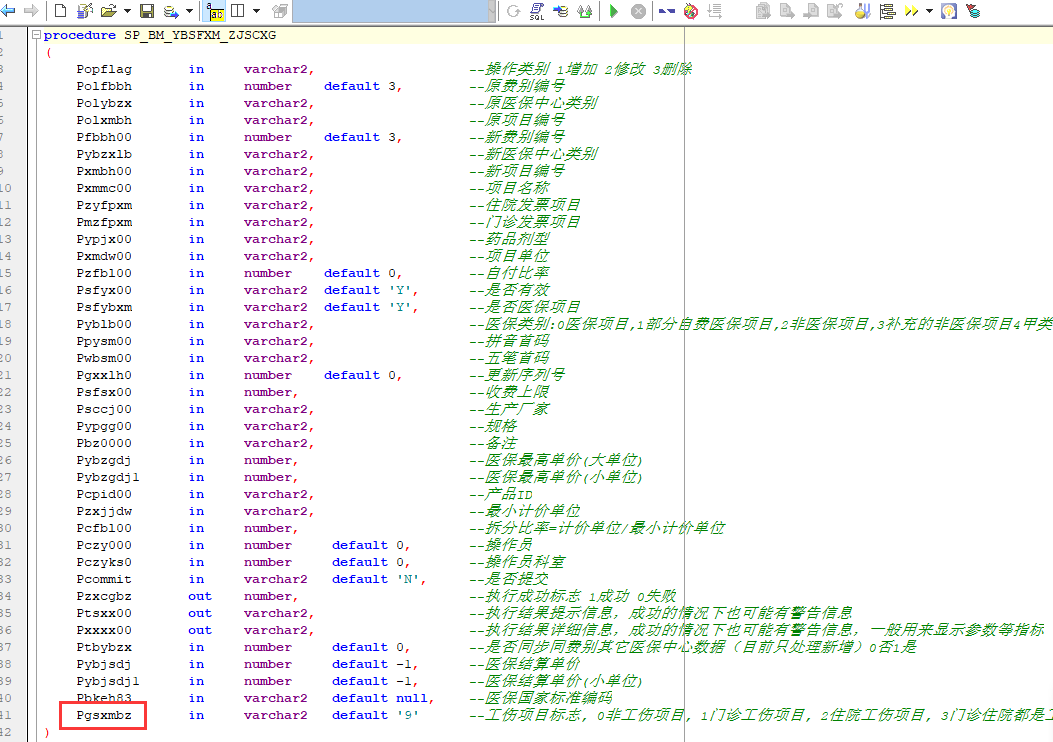Image resolution: width=1053 pixels, height=742 pixels.
Task: Click the Pyblb00 parameter name
Action: click(x=104, y=324)
